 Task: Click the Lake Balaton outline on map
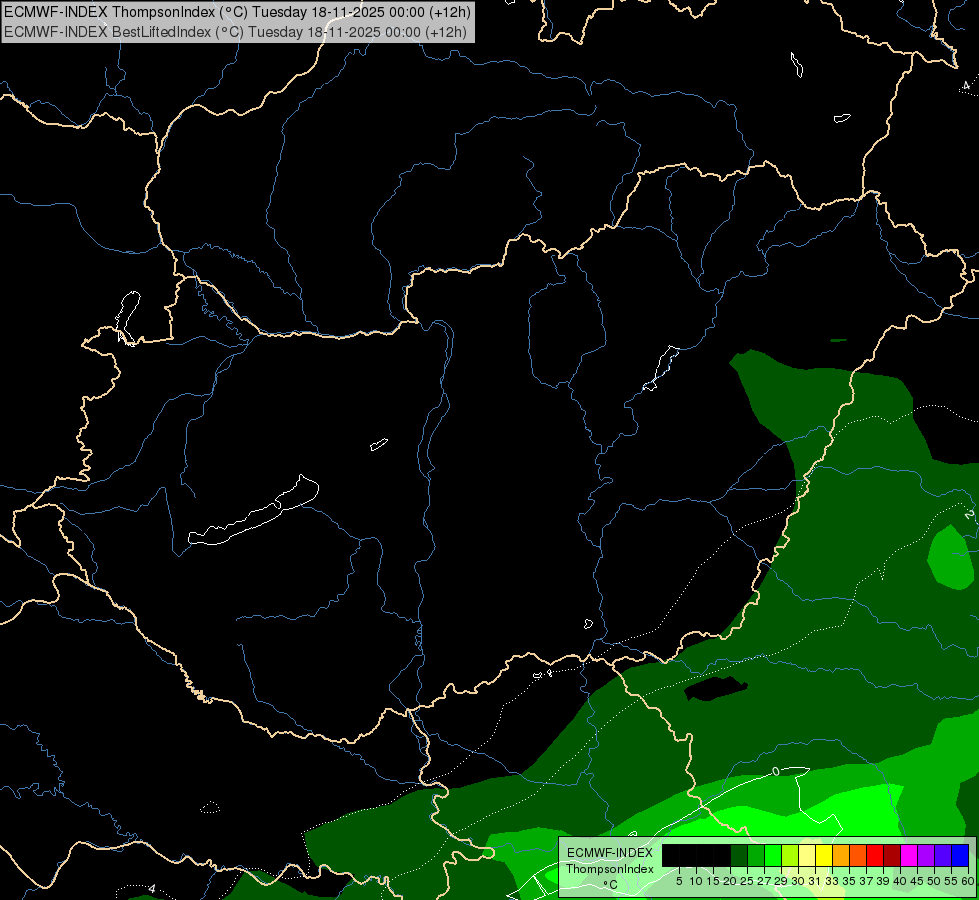click(x=253, y=512)
